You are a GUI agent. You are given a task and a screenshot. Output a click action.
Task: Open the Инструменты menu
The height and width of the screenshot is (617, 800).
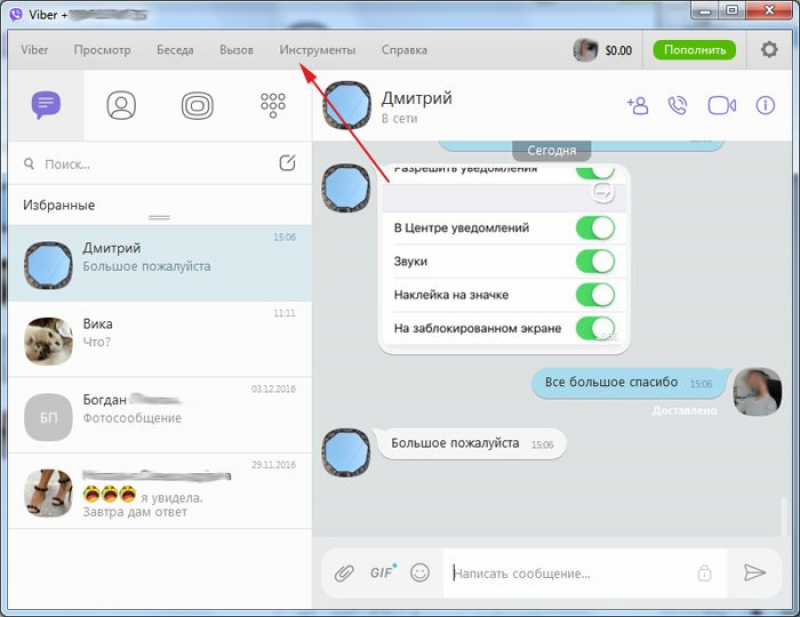pyautogui.click(x=318, y=49)
